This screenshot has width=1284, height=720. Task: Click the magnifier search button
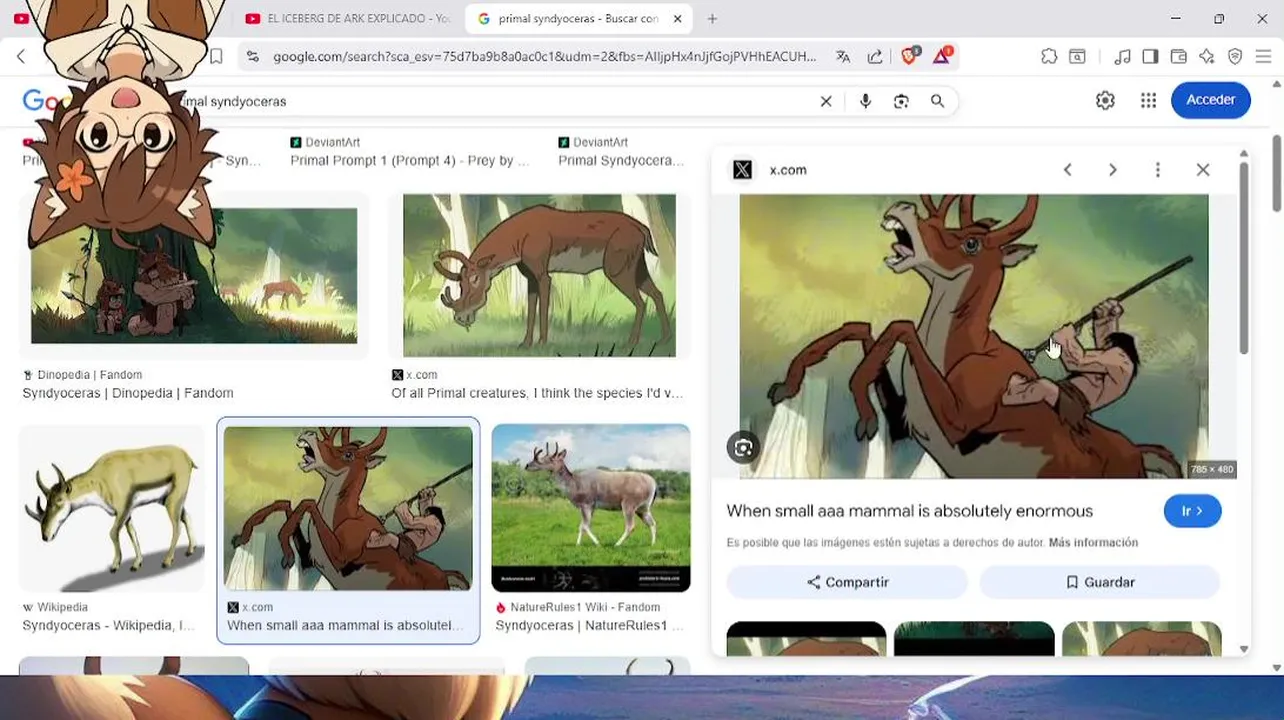937,101
